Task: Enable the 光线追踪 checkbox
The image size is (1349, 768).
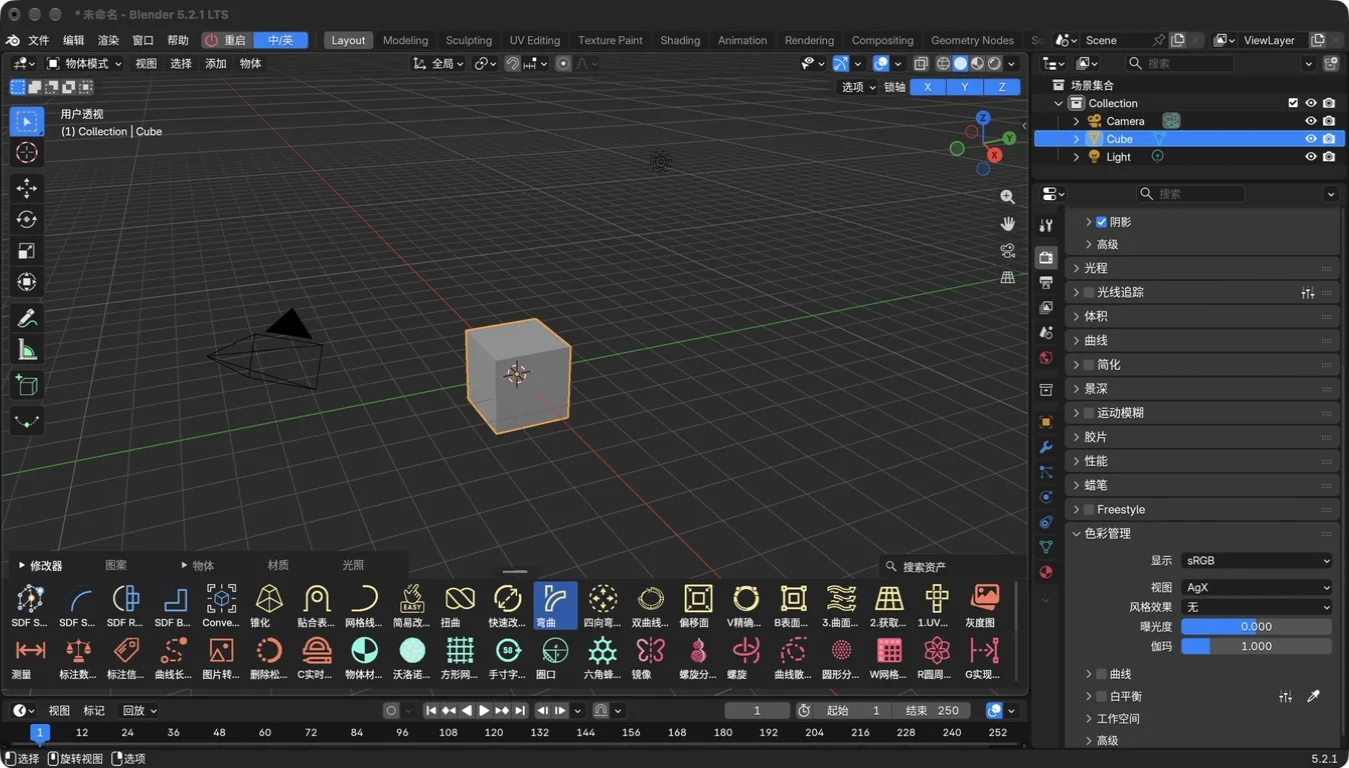Action: (x=1089, y=292)
